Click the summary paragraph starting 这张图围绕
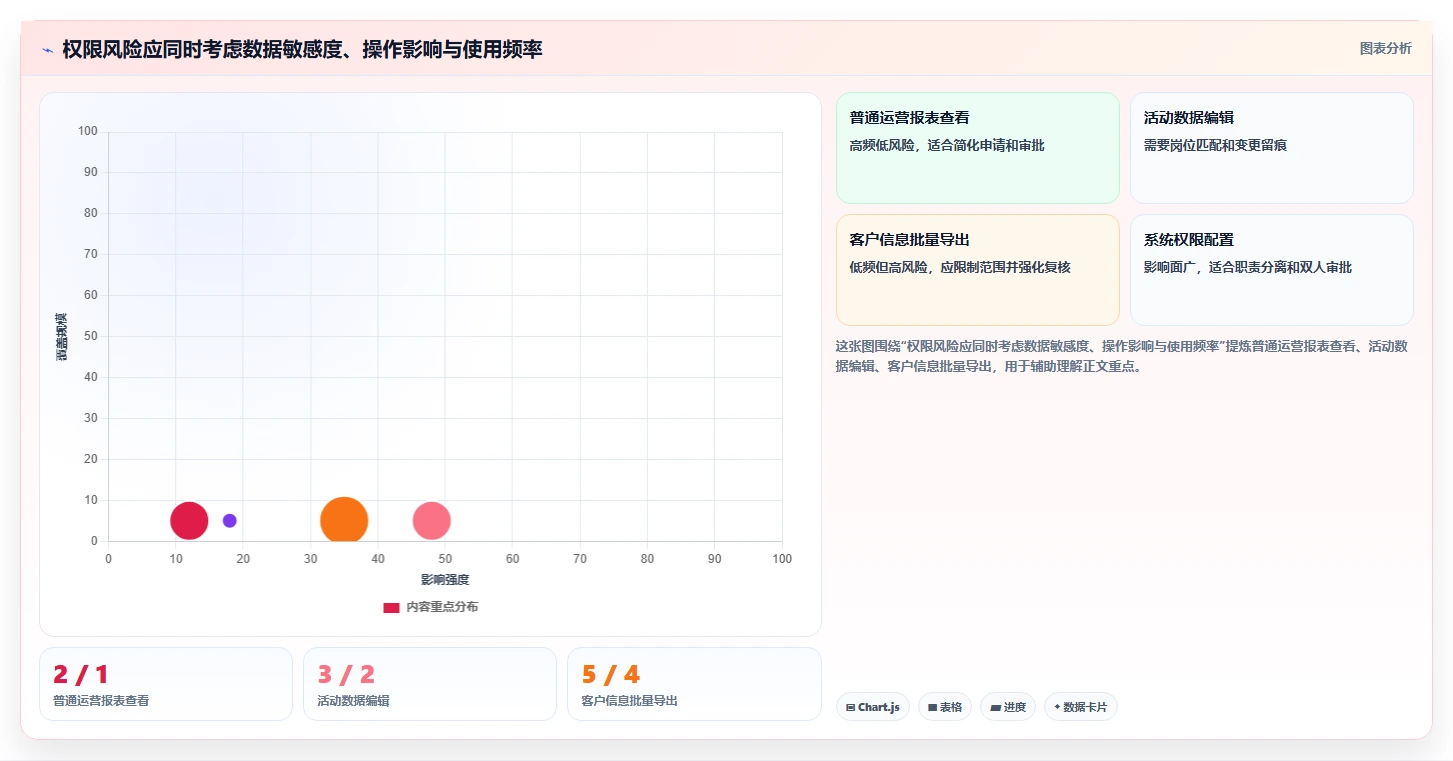Viewport: 1453px width, 761px height. (1122, 356)
